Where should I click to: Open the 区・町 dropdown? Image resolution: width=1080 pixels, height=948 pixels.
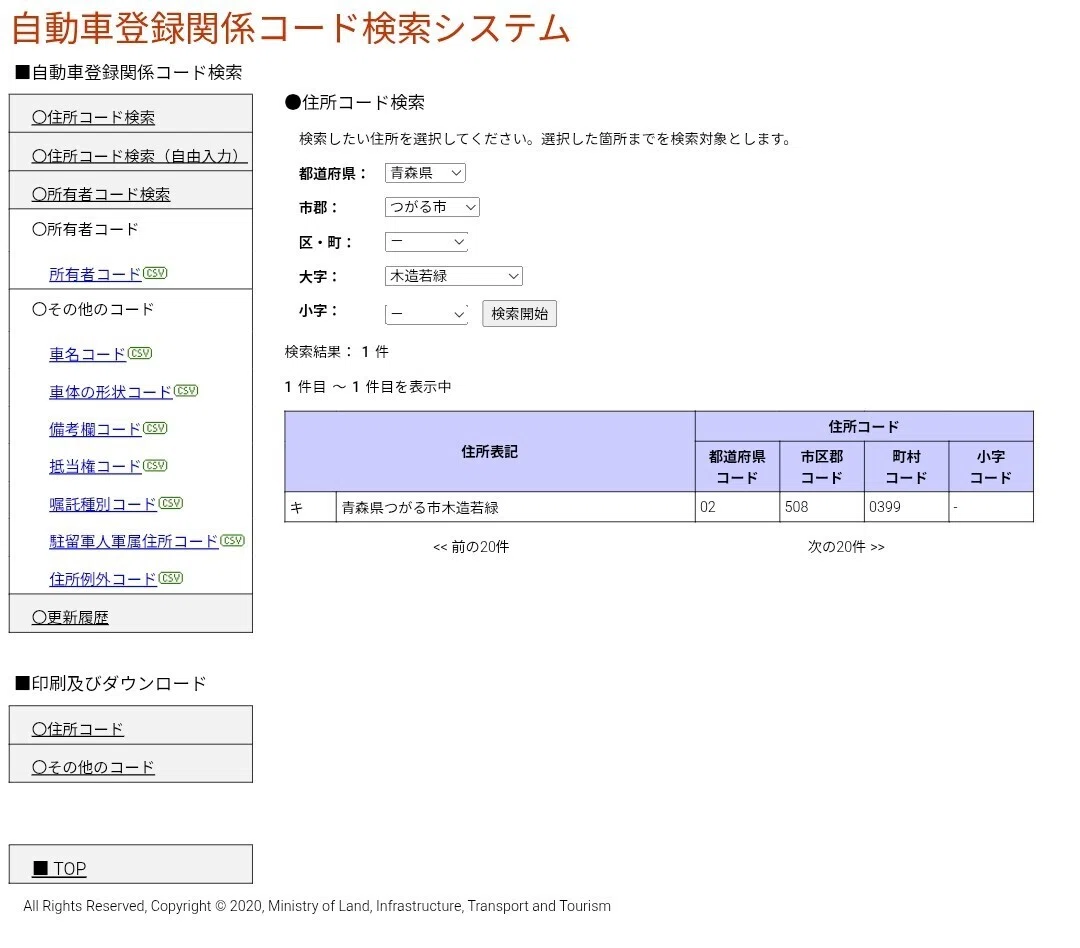pos(426,241)
